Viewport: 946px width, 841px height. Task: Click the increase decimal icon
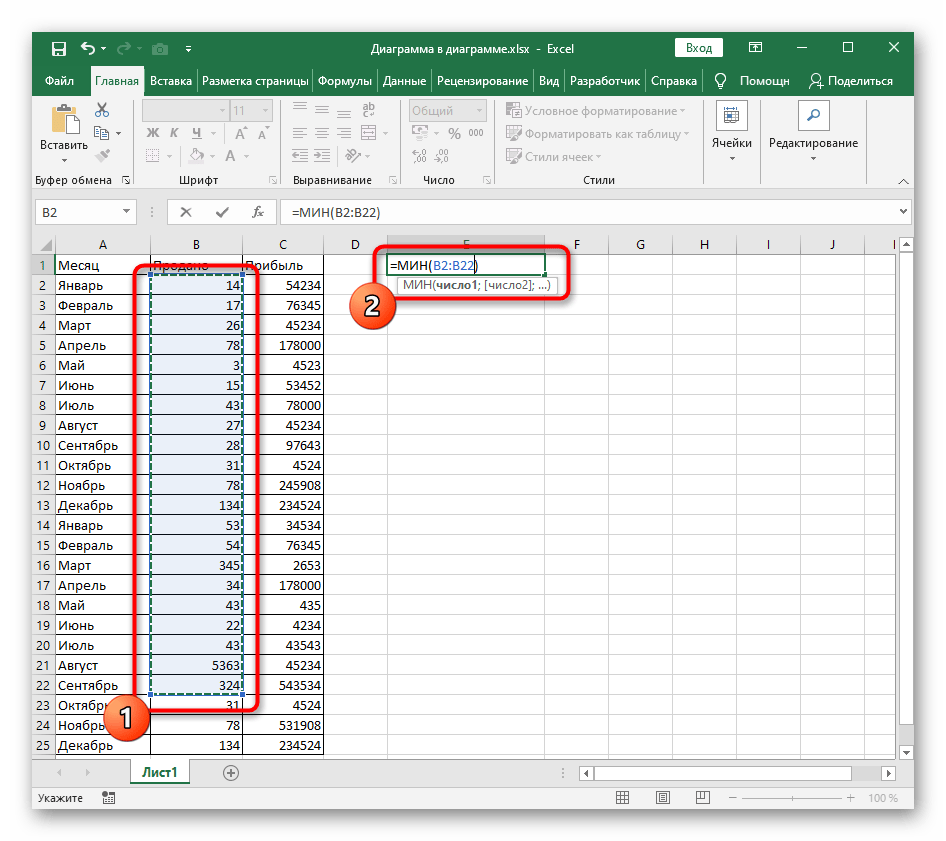click(x=419, y=156)
